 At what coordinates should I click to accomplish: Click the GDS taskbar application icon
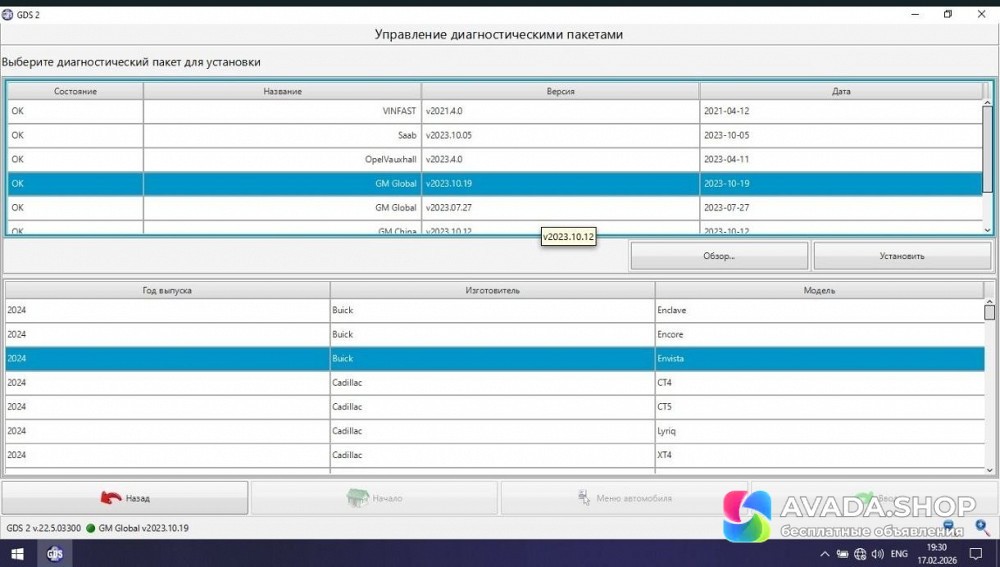click(x=55, y=553)
